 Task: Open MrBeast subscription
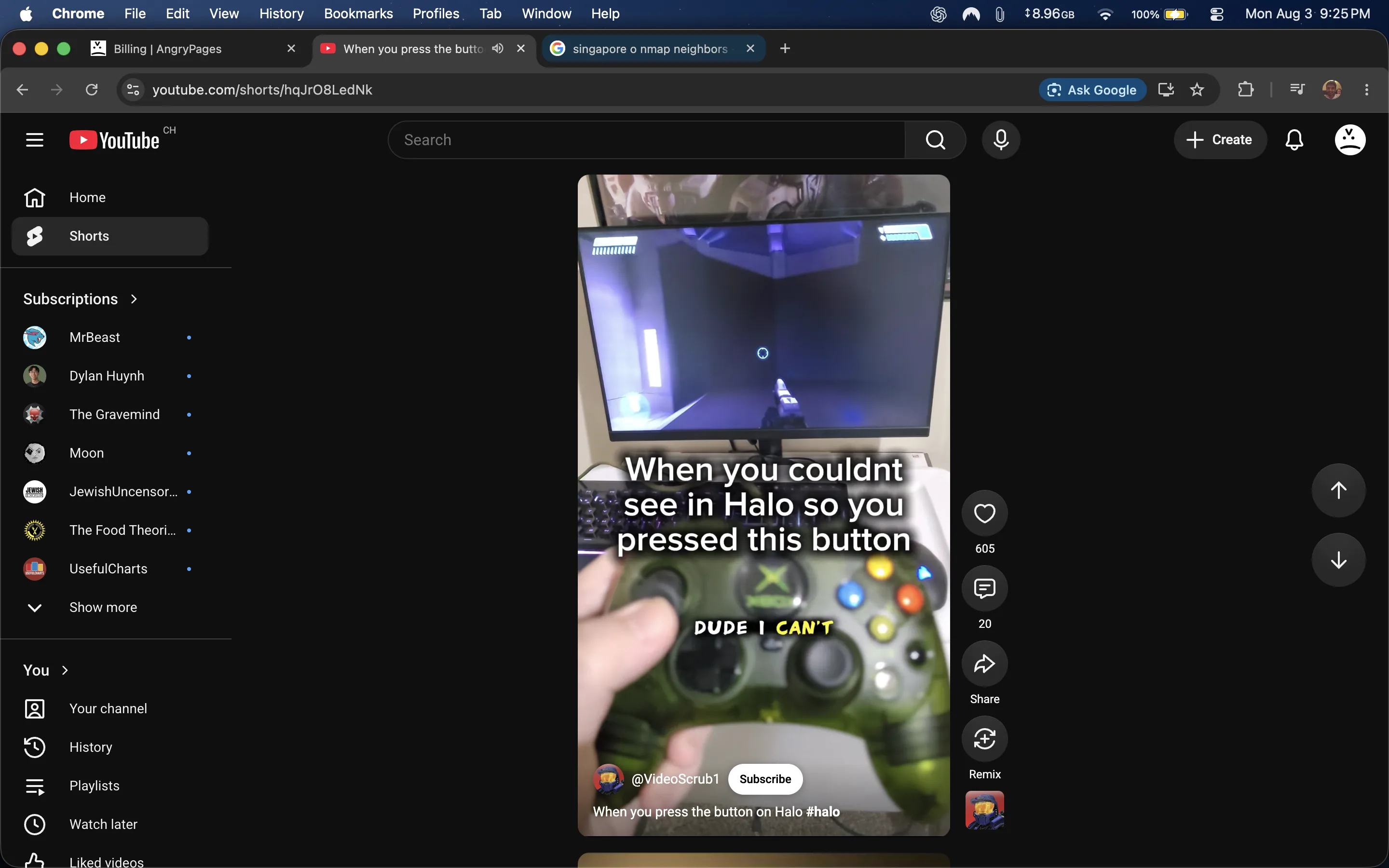[109, 337]
